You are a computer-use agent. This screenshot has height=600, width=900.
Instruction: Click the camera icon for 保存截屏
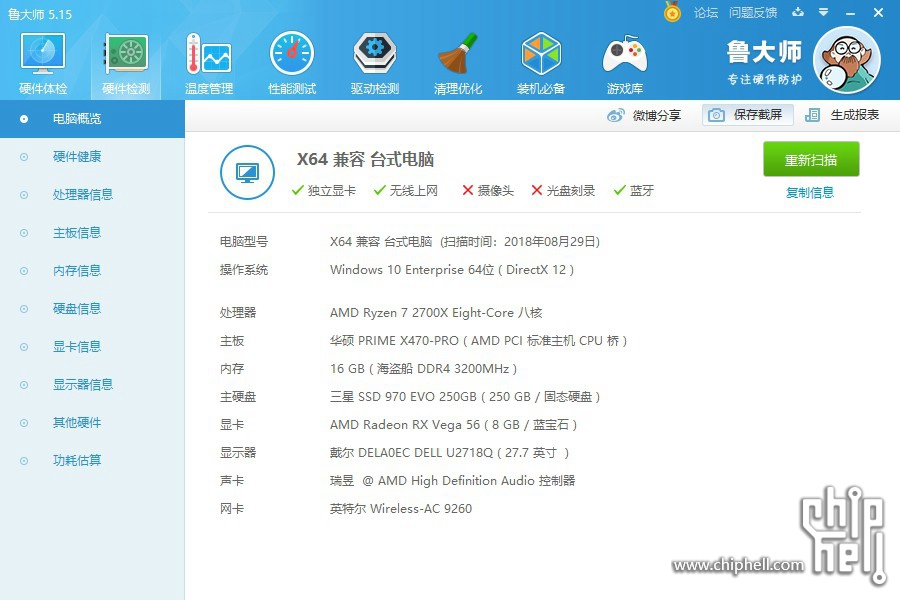click(x=716, y=115)
